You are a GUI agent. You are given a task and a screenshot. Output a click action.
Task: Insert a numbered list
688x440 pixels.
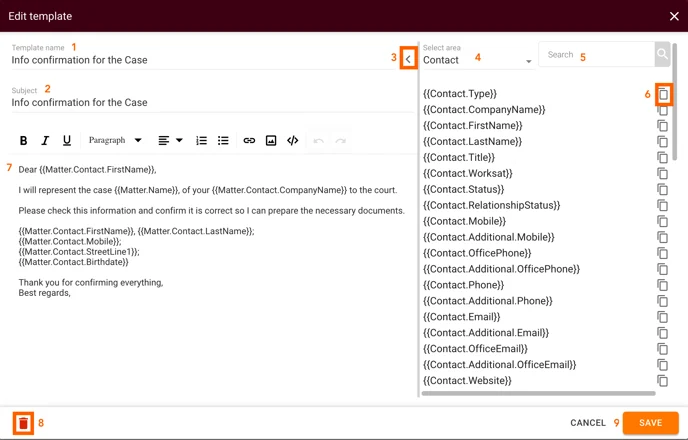tap(201, 140)
